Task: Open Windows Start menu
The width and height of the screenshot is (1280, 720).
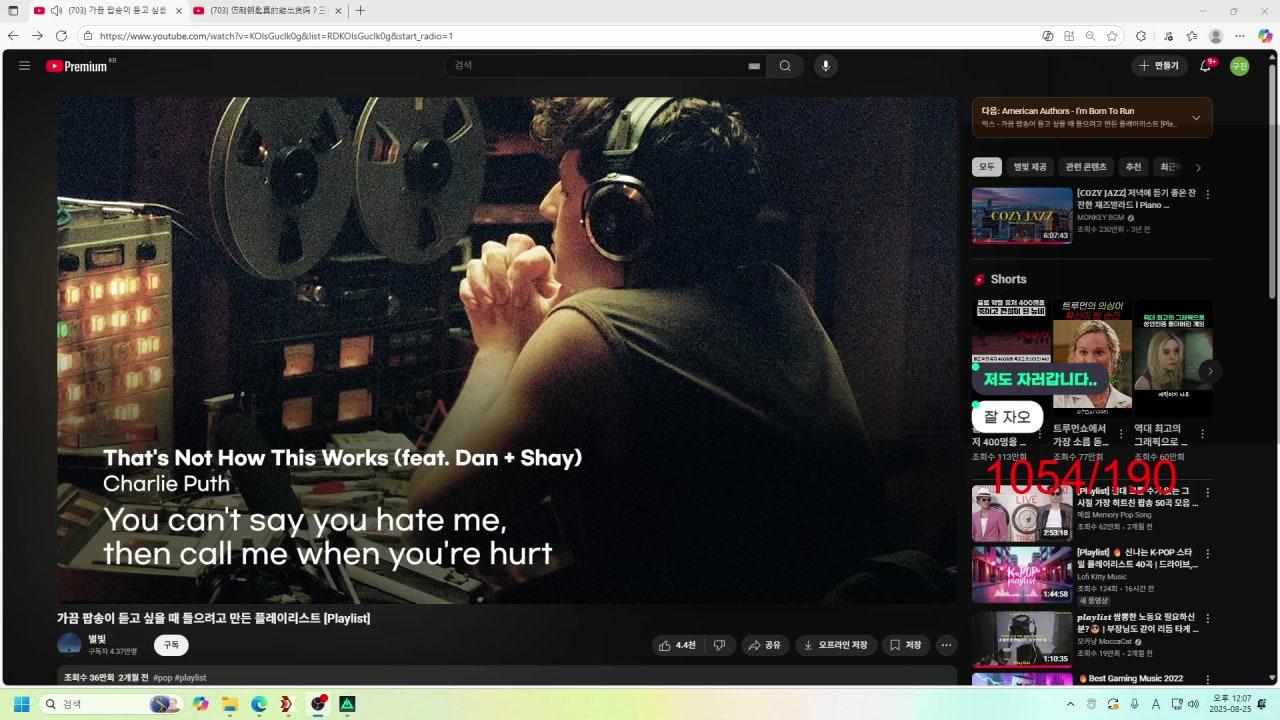Action: (x=21, y=704)
